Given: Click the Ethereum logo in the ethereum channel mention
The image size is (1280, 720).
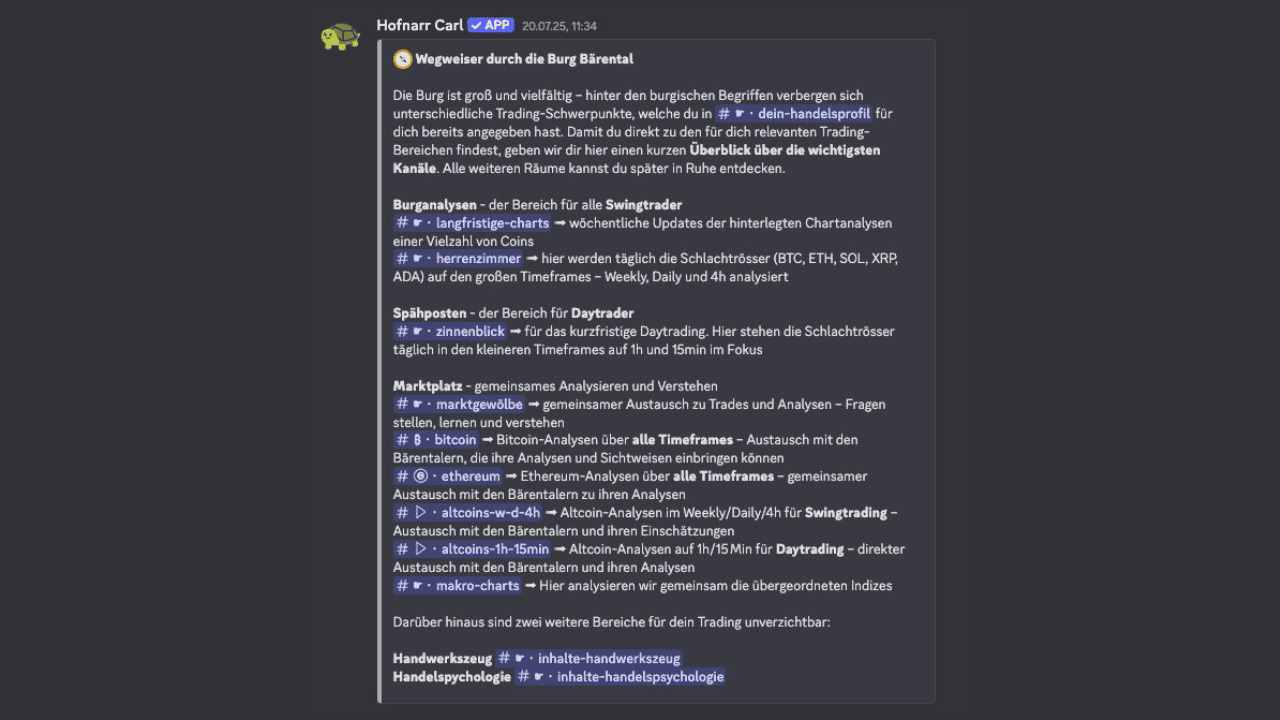Looking at the screenshot, I should coord(418,476).
